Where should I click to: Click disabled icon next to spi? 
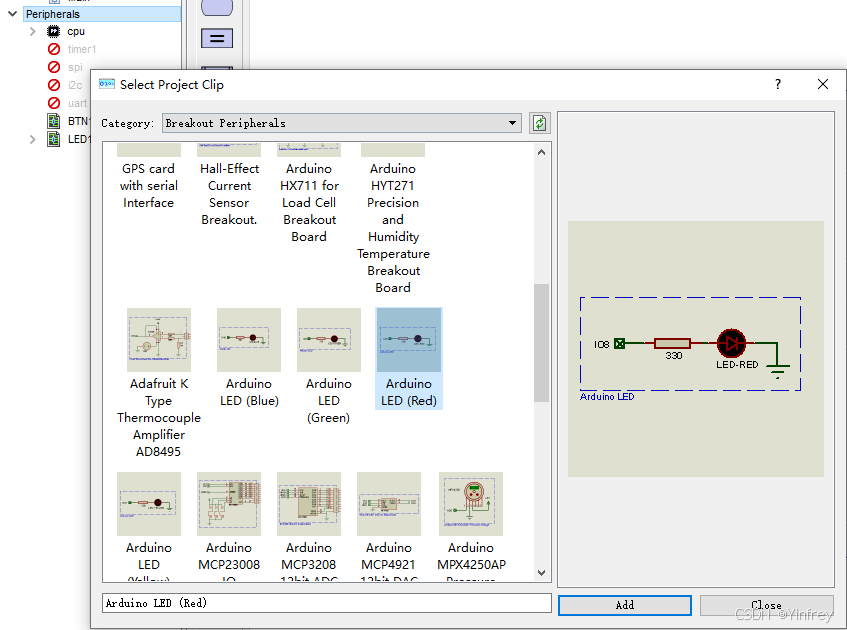coord(53,67)
